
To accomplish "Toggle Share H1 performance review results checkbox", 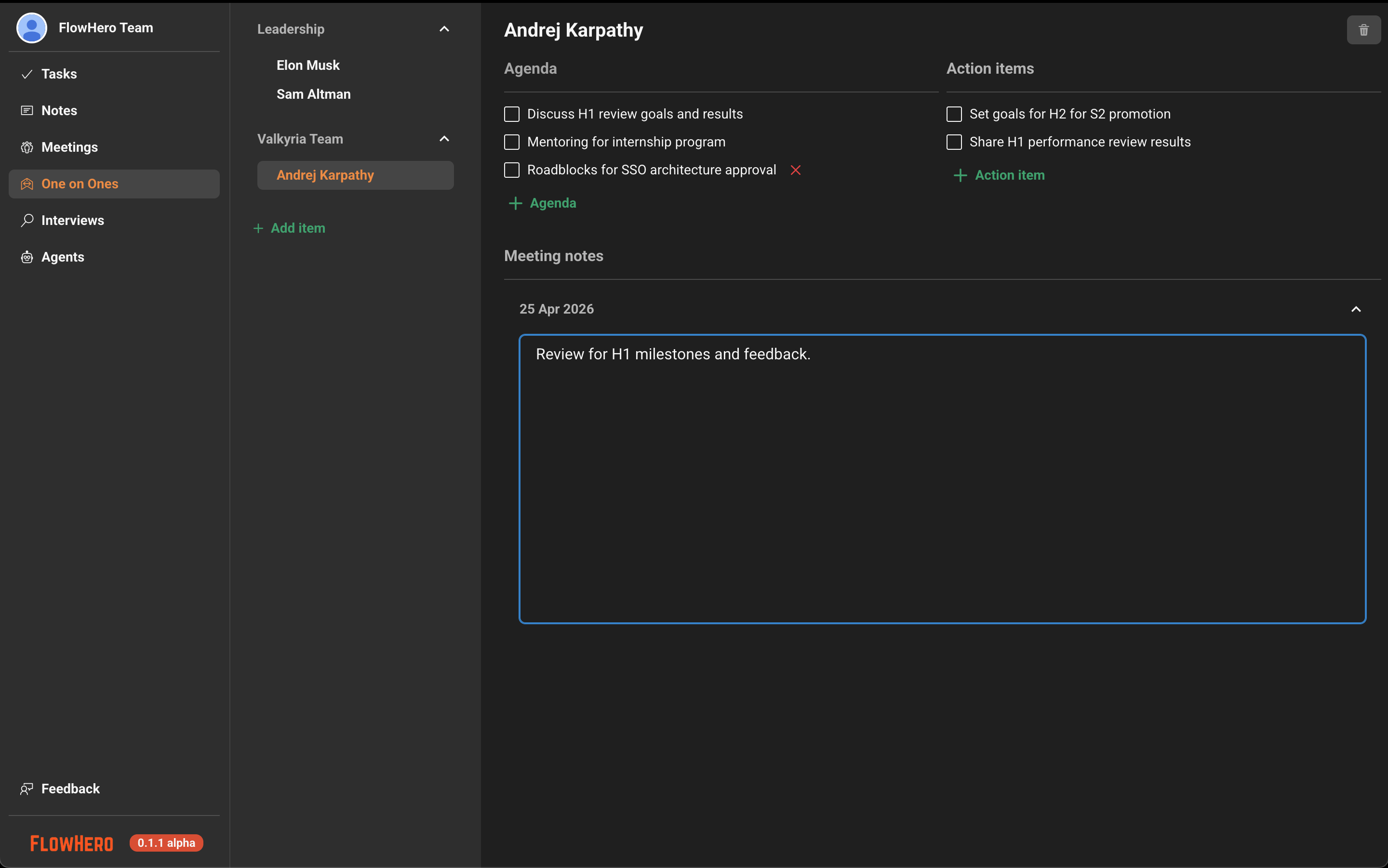I will point(954,142).
